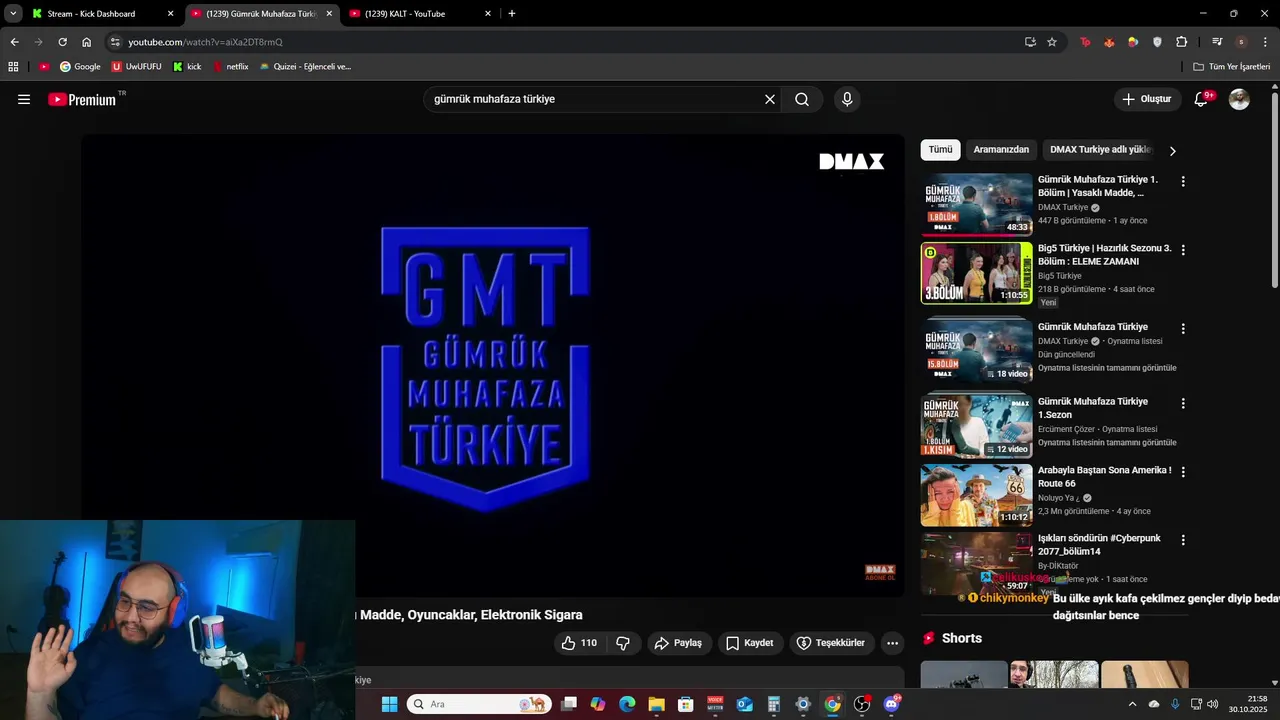The image size is (1280, 720).
Task: Expand the tab search dropdown
Action: pyautogui.click(x=13, y=14)
